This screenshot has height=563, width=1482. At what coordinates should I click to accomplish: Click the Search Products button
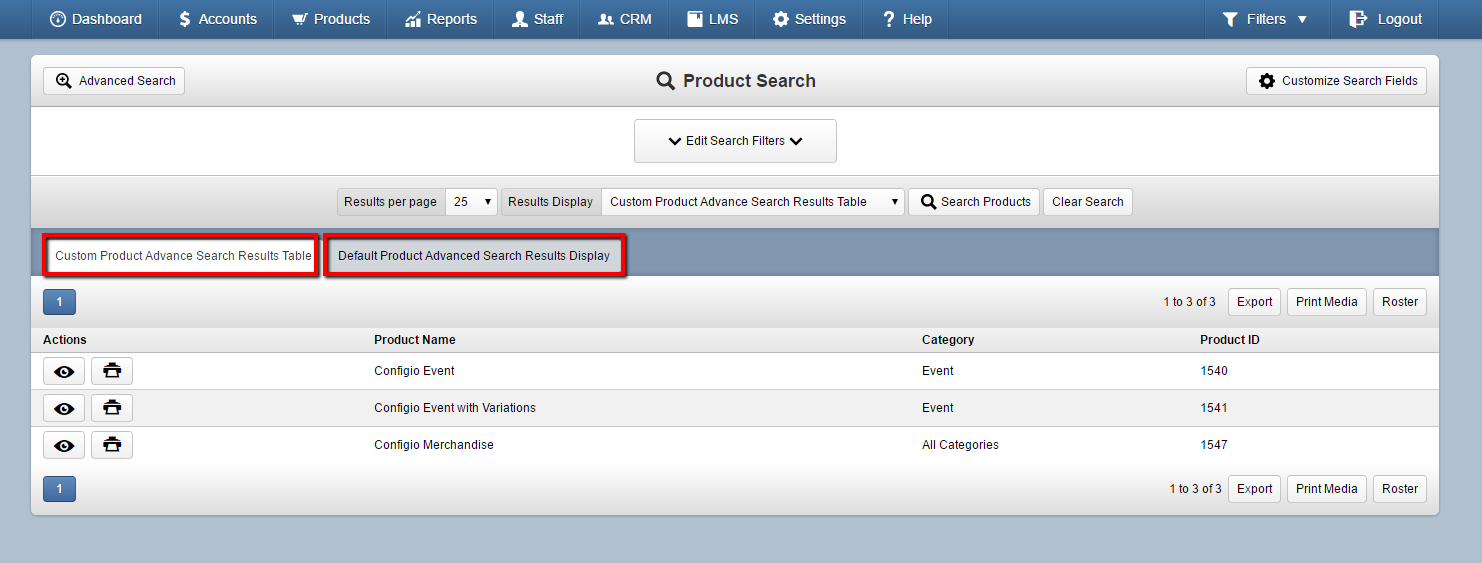click(974, 202)
